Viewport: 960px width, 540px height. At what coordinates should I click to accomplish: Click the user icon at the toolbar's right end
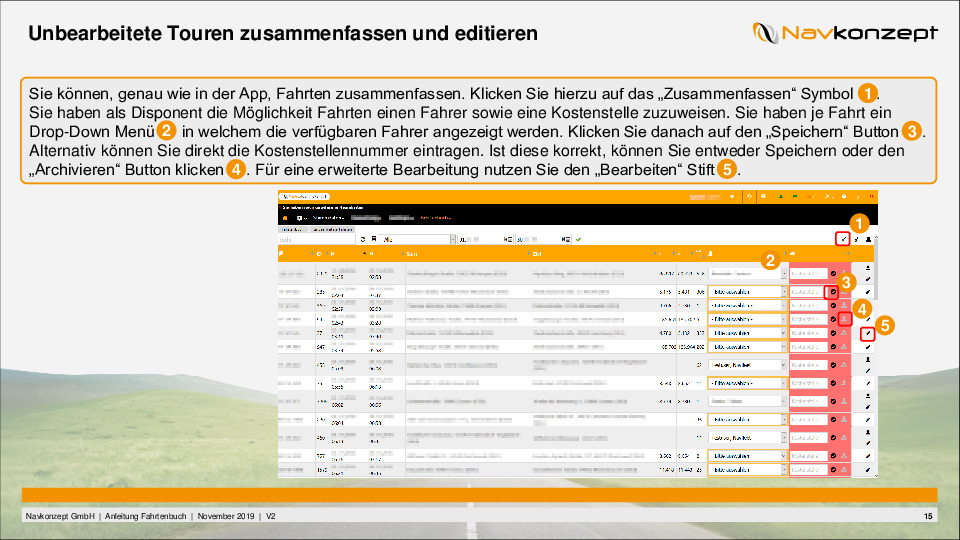pos(868,239)
